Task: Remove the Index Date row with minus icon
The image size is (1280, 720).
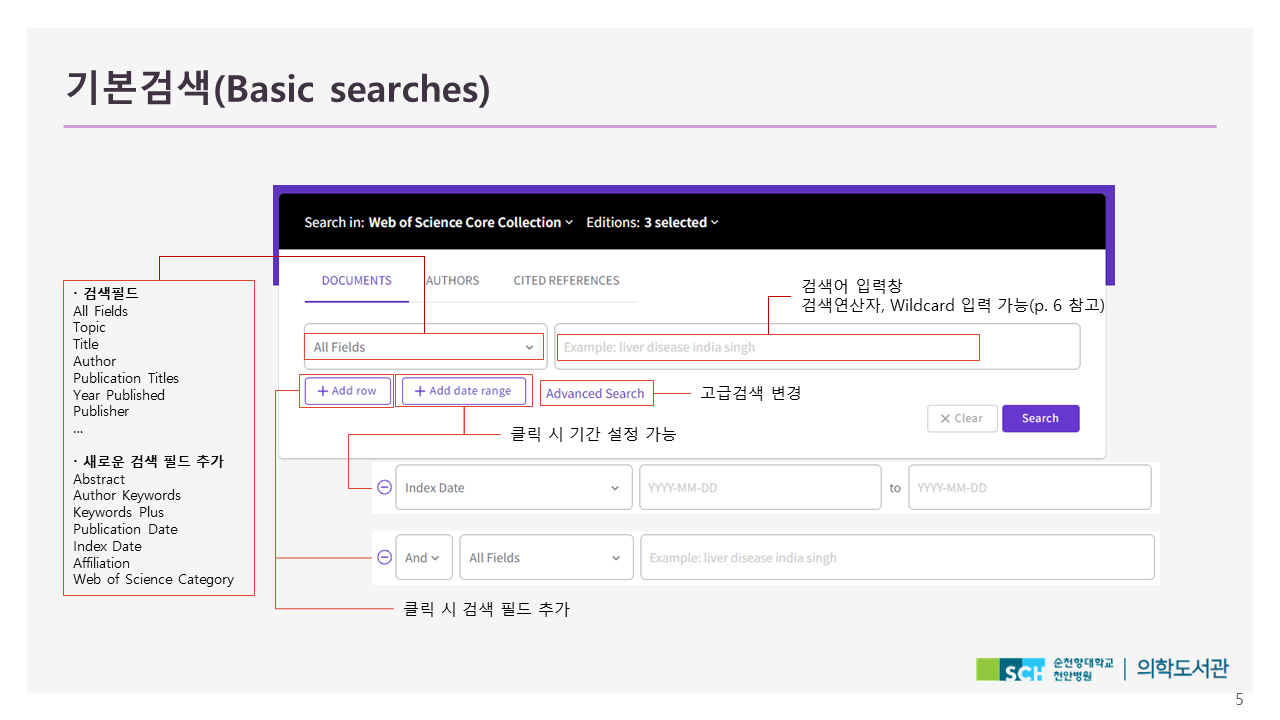Action: tap(384, 487)
